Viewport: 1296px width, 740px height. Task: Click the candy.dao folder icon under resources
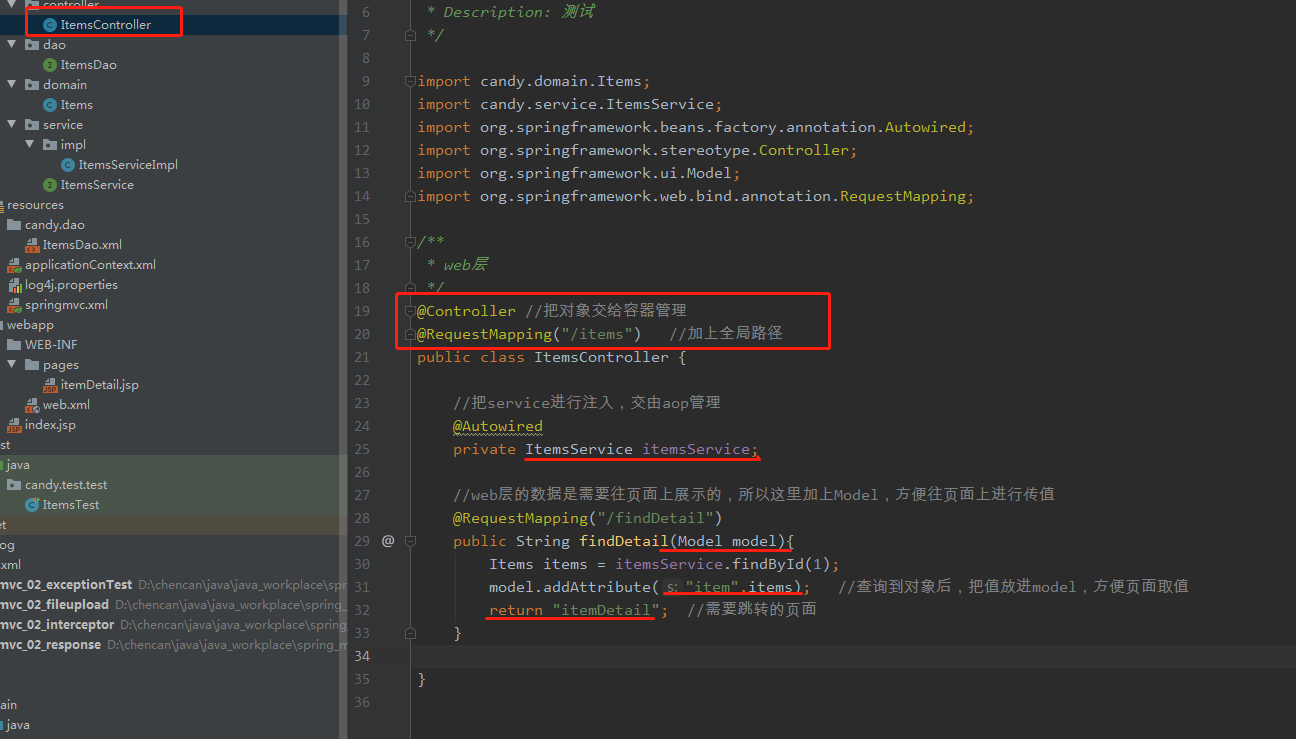(14, 225)
